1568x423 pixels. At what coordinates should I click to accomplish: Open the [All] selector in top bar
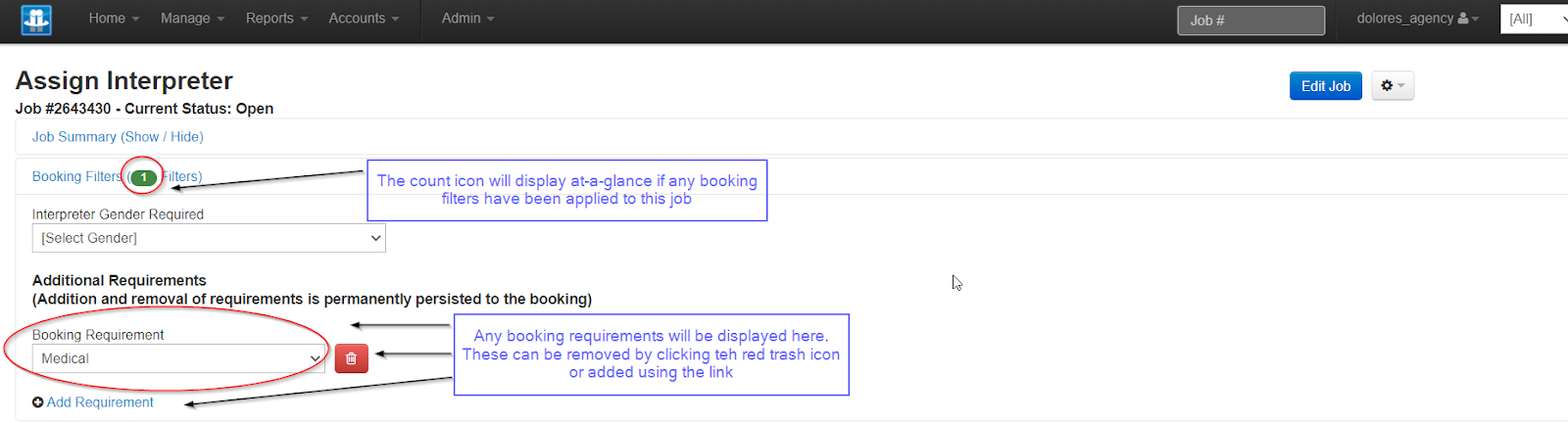tap(1533, 20)
